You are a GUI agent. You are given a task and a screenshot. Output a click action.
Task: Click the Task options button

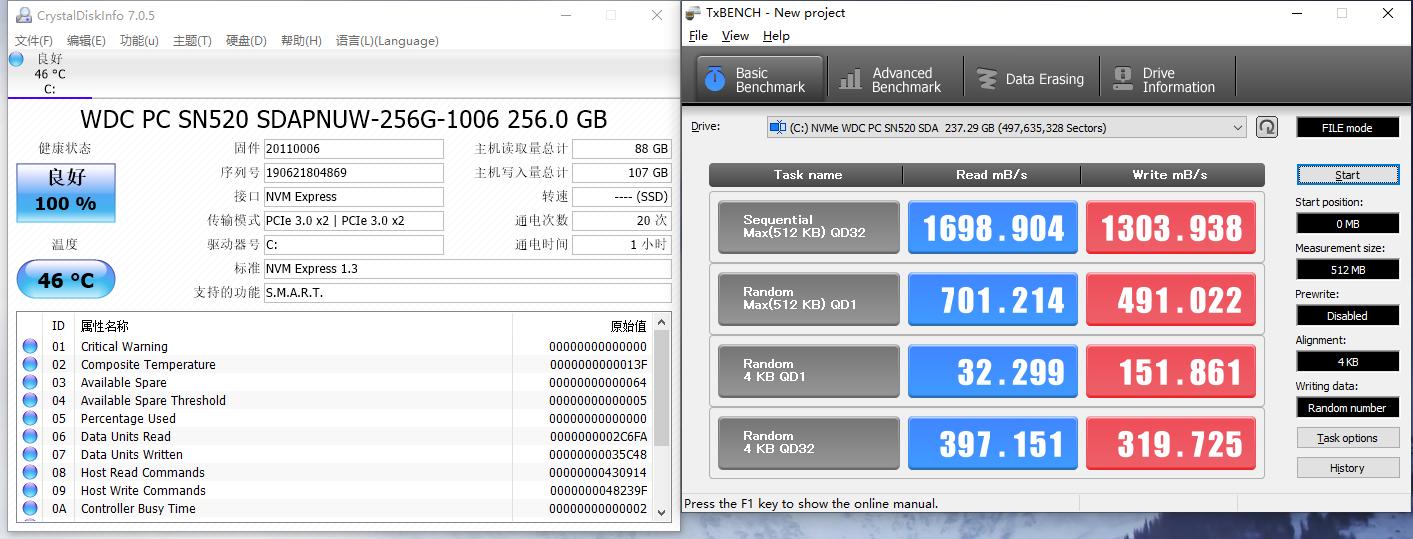click(1346, 438)
